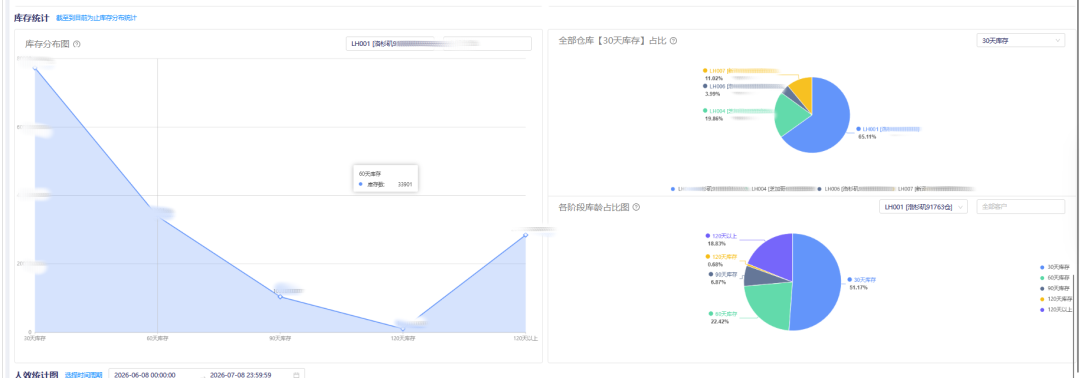Click the 120天以上 data point on the line chart
Image resolution: width=1080 pixels, height=378 pixels.
(x=526, y=235)
